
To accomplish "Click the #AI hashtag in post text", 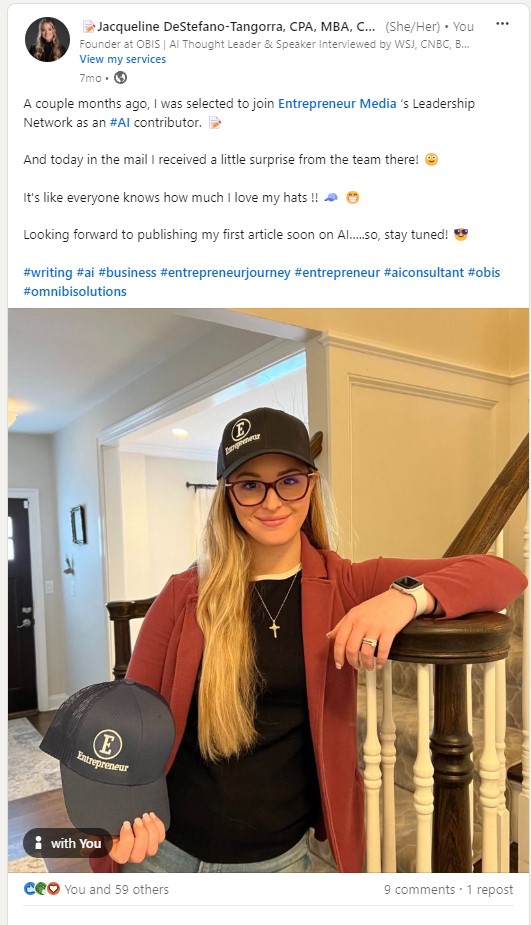I will tap(120, 123).
